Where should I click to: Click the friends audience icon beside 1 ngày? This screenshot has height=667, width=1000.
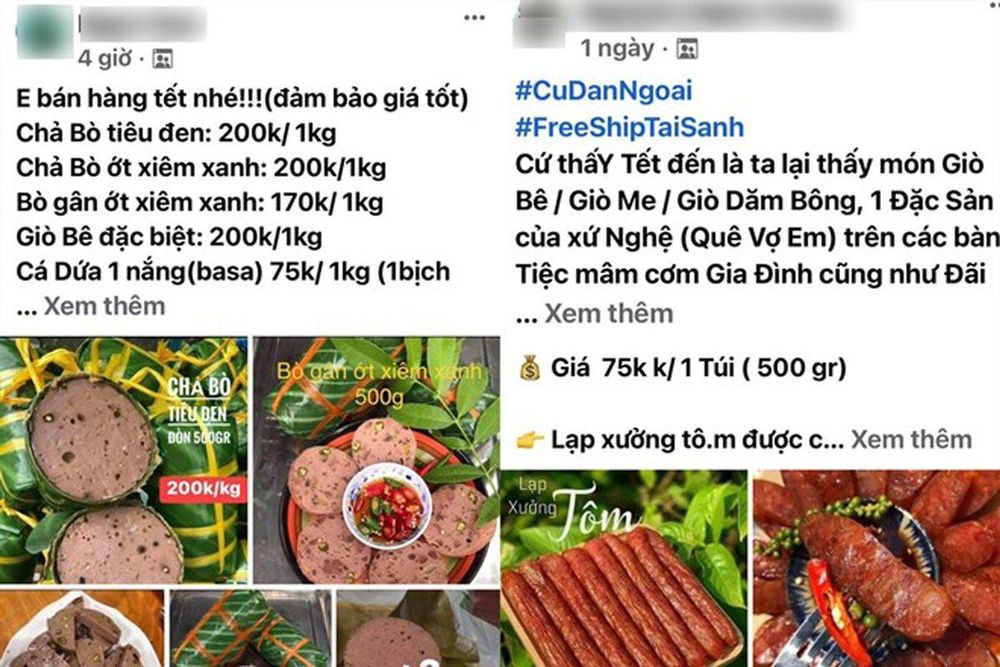tap(687, 49)
